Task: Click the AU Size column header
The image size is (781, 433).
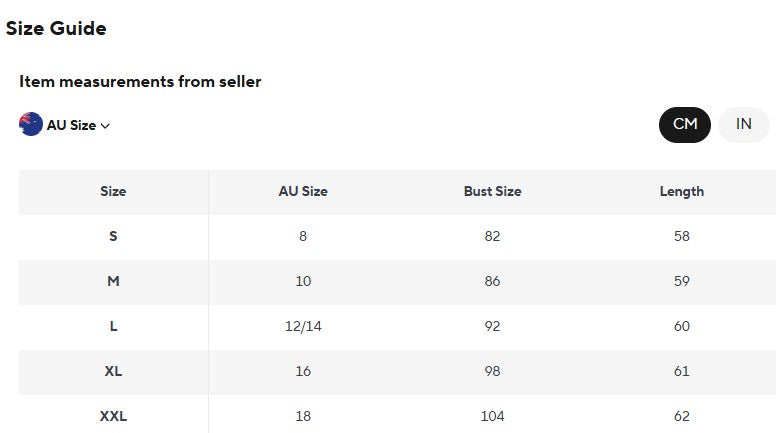Action: tap(303, 191)
